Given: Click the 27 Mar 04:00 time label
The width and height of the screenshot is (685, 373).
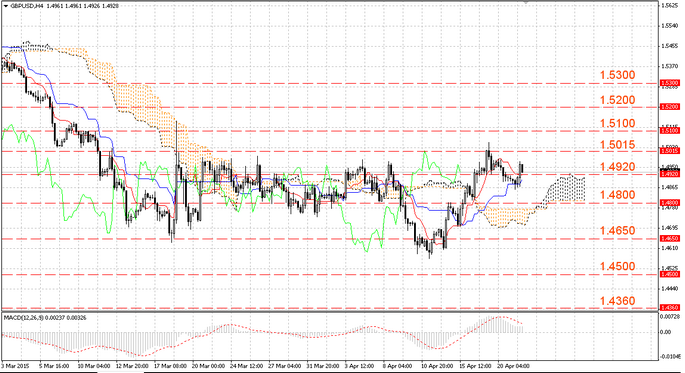Looking at the screenshot, I should [285, 366].
